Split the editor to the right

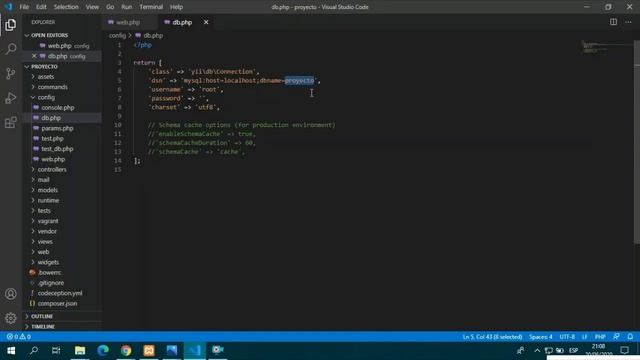(x=613, y=22)
